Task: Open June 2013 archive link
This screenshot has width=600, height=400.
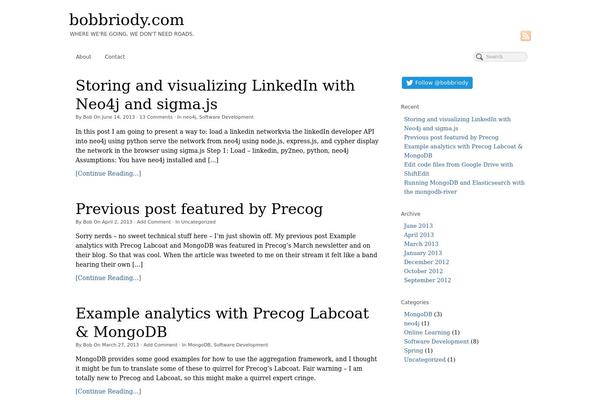Action: click(418, 226)
